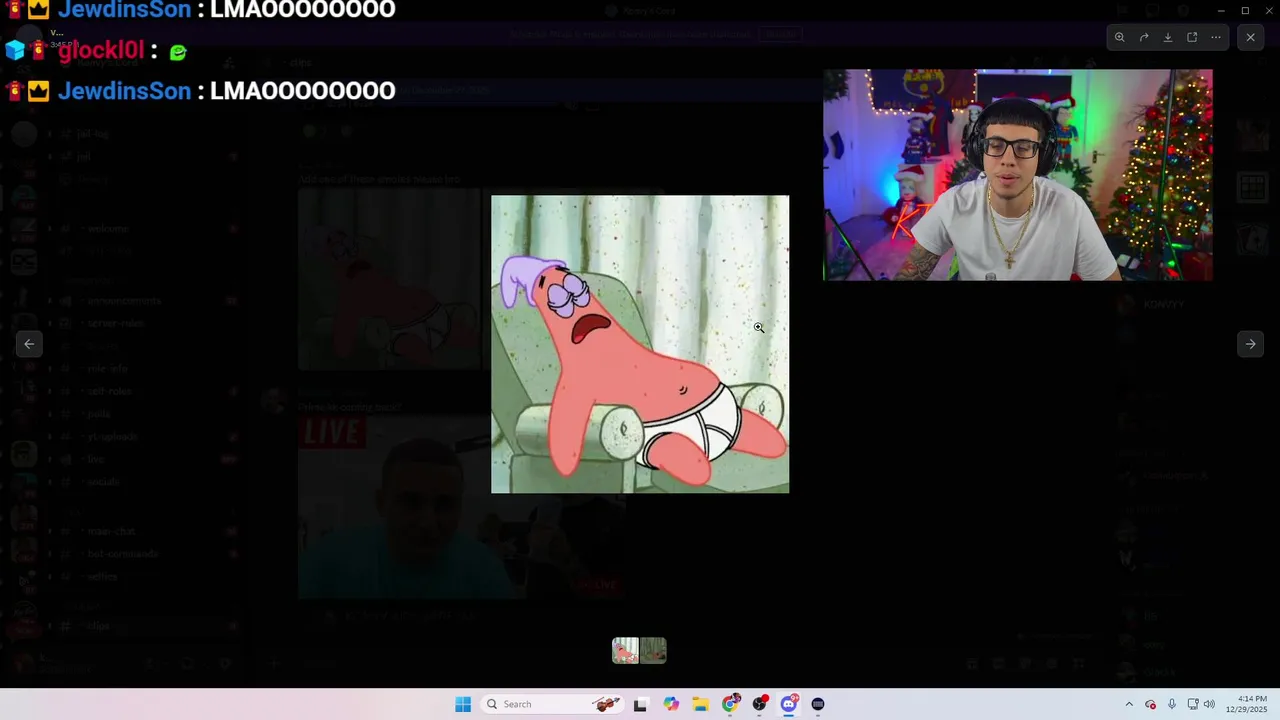The image size is (1280, 720).
Task: Click the taskbar Search box
Action: 552,704
